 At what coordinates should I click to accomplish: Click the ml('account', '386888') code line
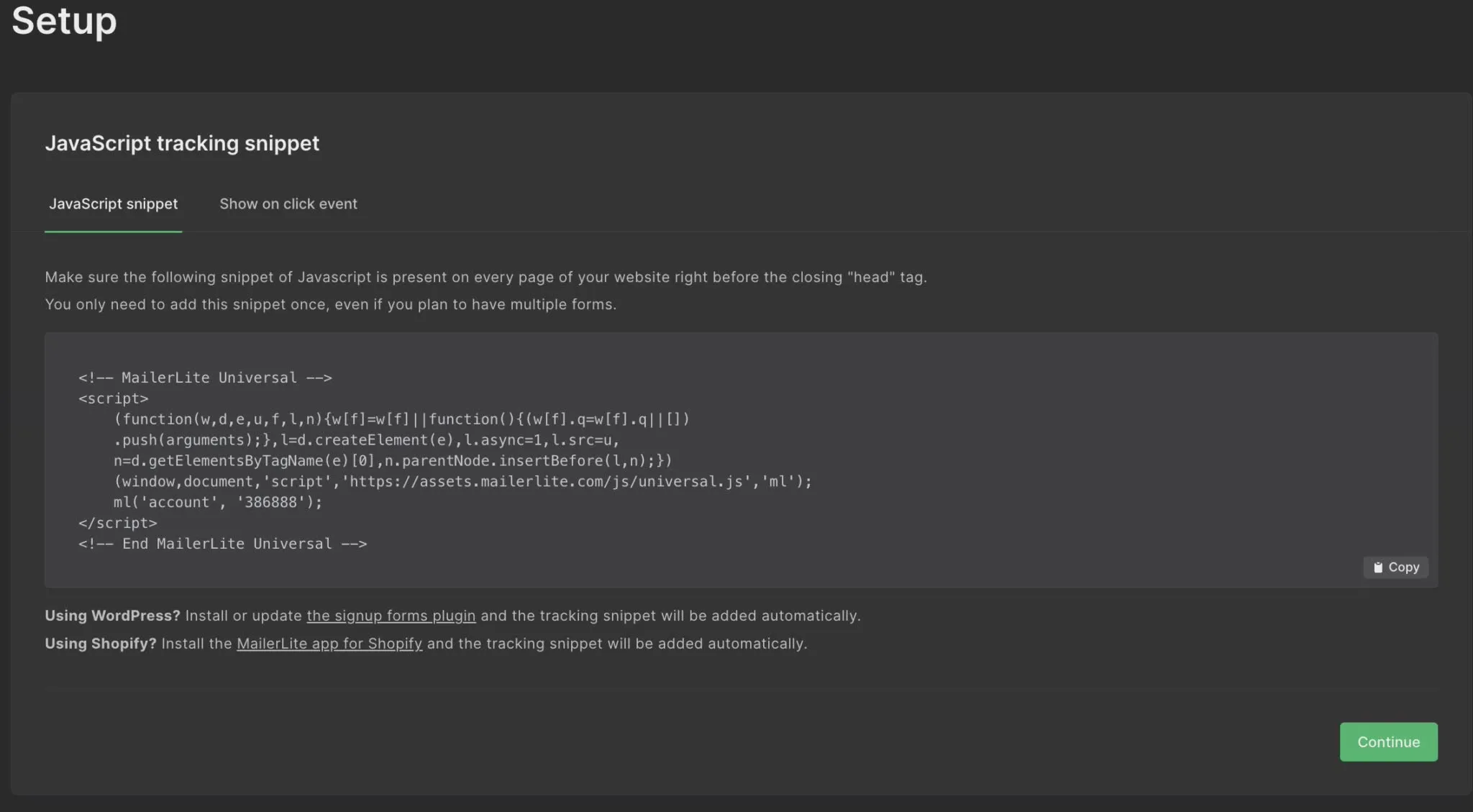tap(217, 502)
